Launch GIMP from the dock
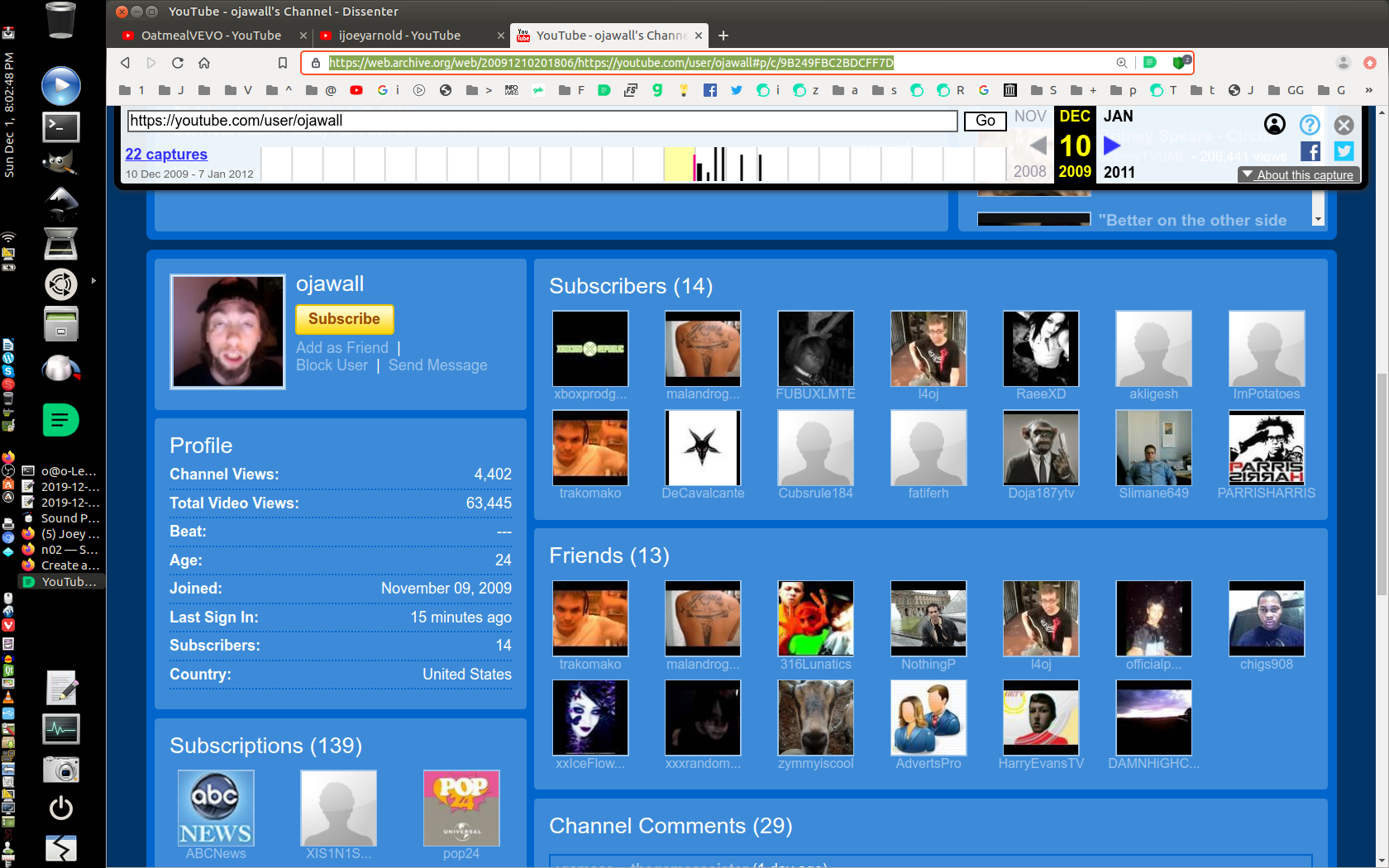The image size is (1389, 868). [61, 162]
